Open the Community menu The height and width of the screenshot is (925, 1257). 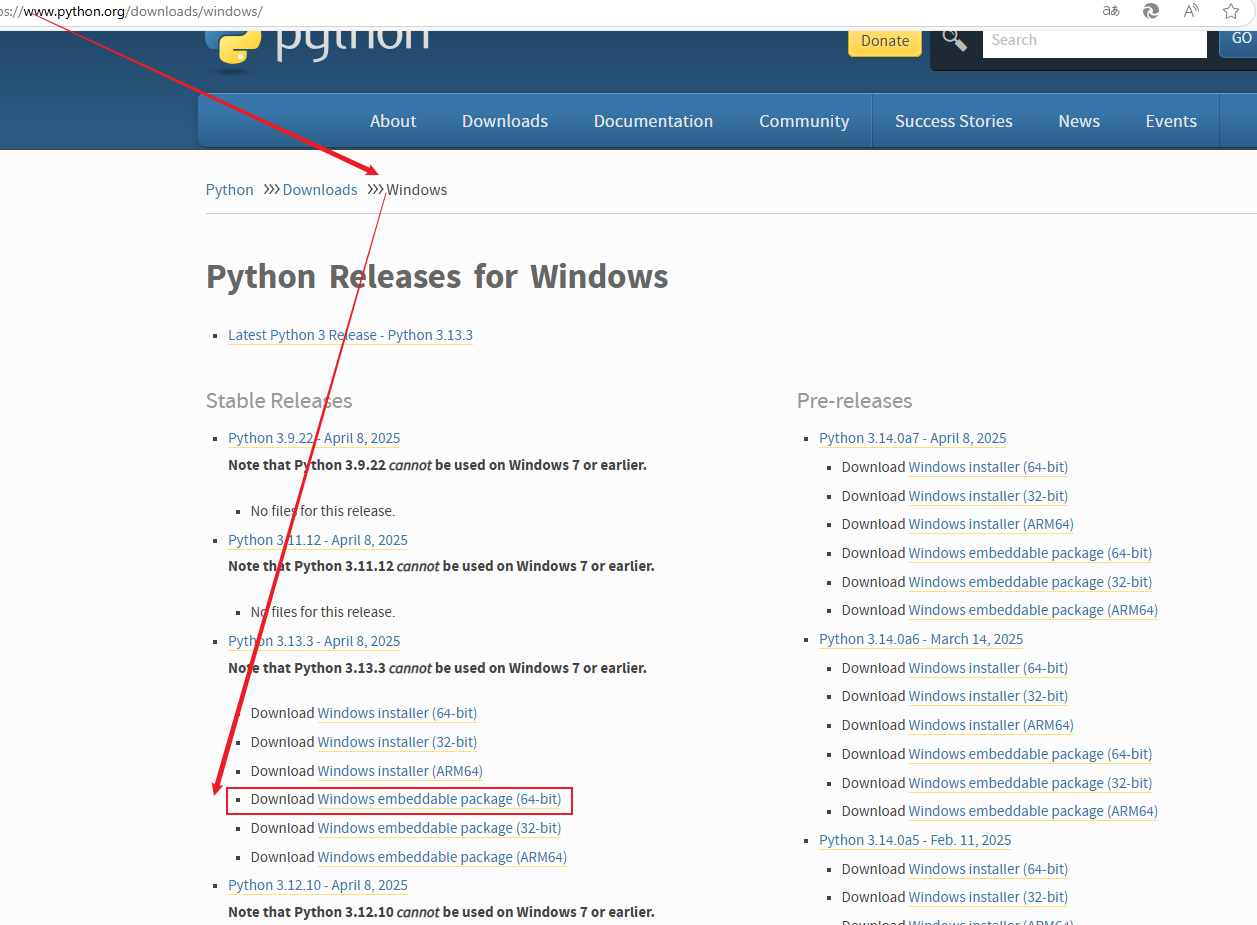click(804, 121)
